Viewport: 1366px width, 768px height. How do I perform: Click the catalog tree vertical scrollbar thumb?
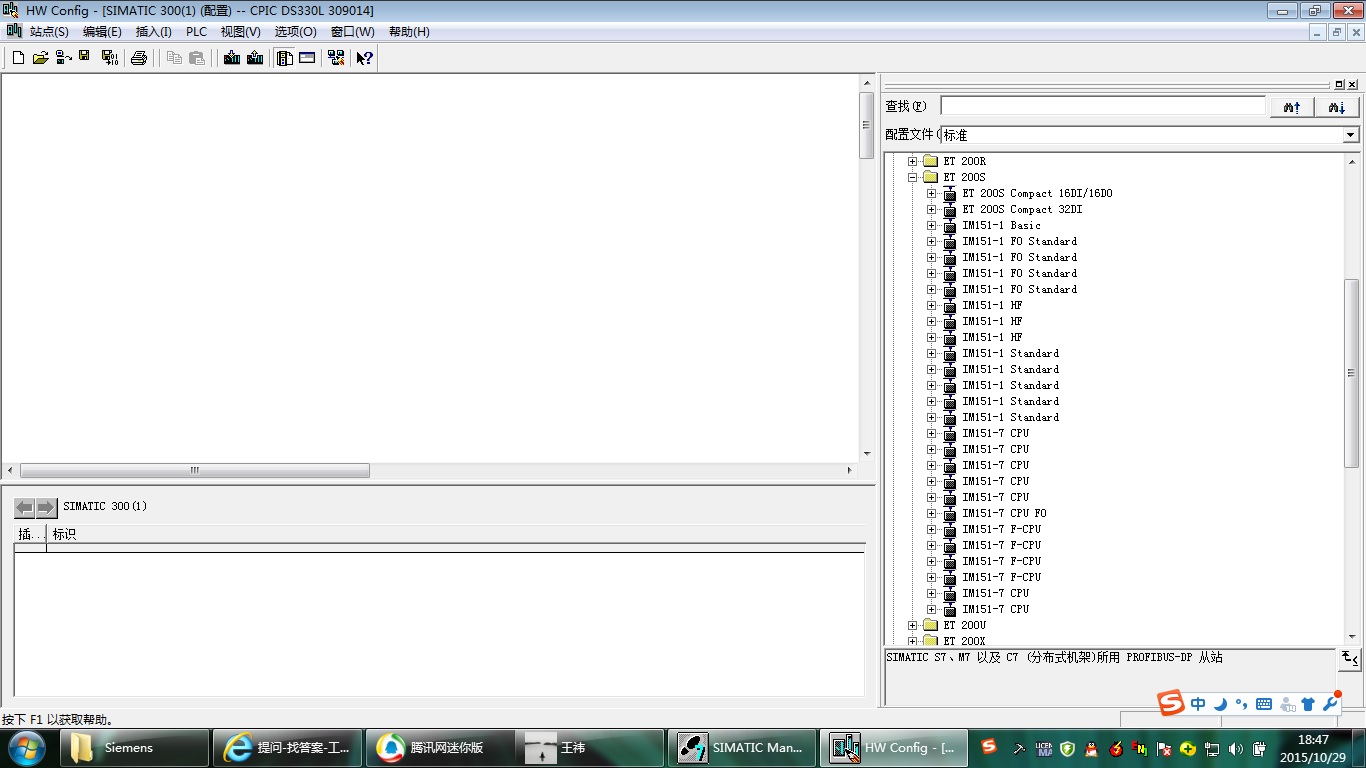1351,372
